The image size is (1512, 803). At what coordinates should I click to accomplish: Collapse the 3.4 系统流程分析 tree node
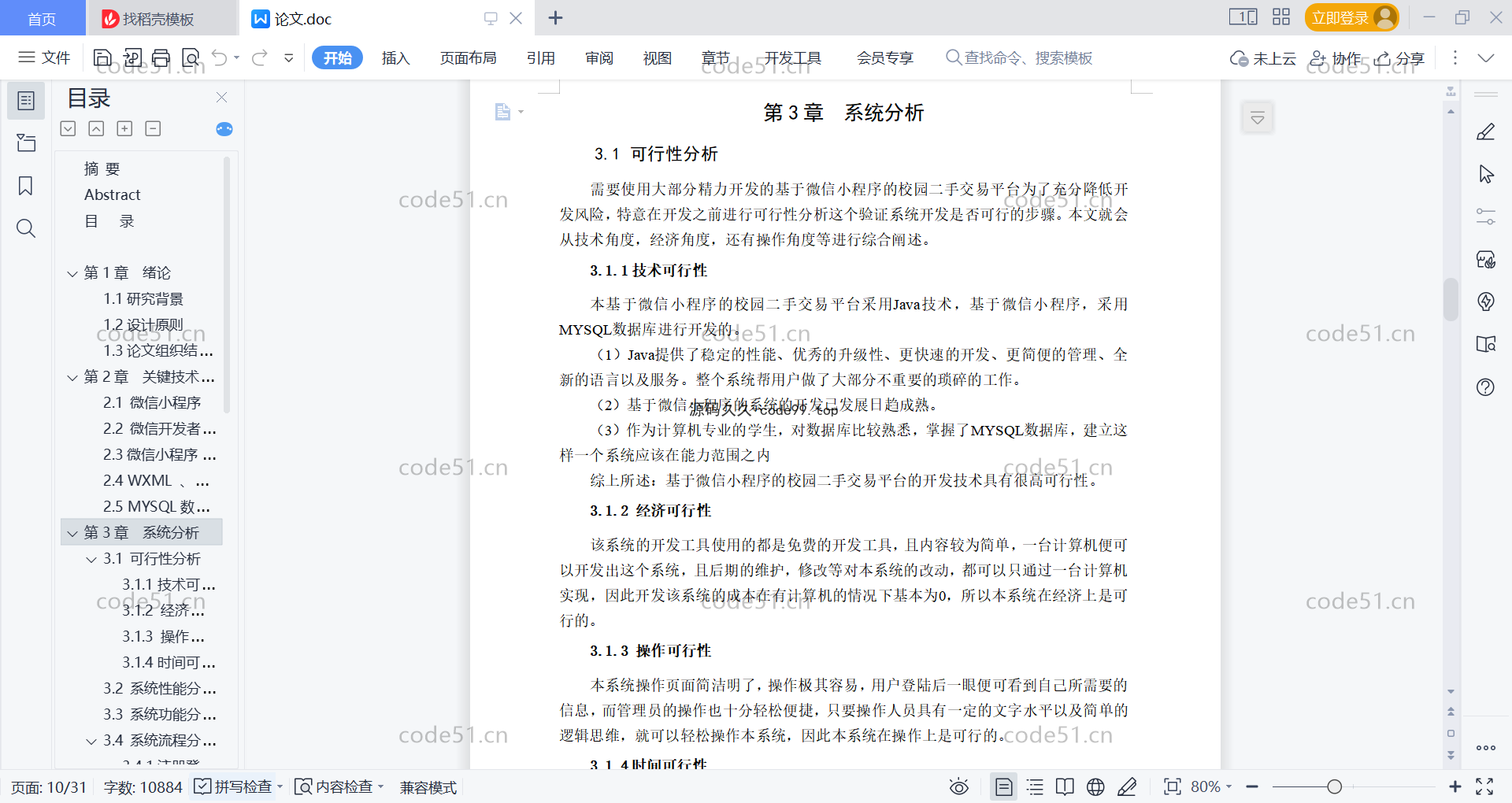click(x=91, y=741)
